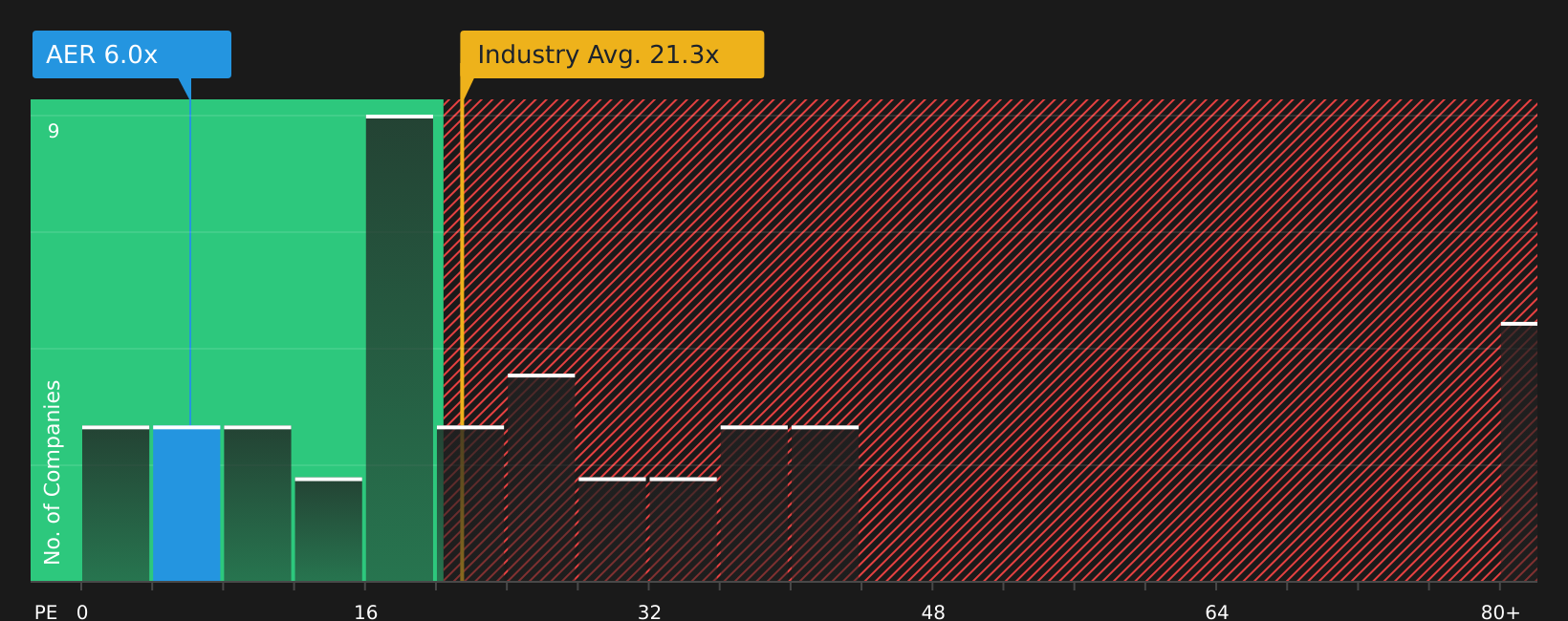Click the first histogram bar at PE 0

[116, 503]
